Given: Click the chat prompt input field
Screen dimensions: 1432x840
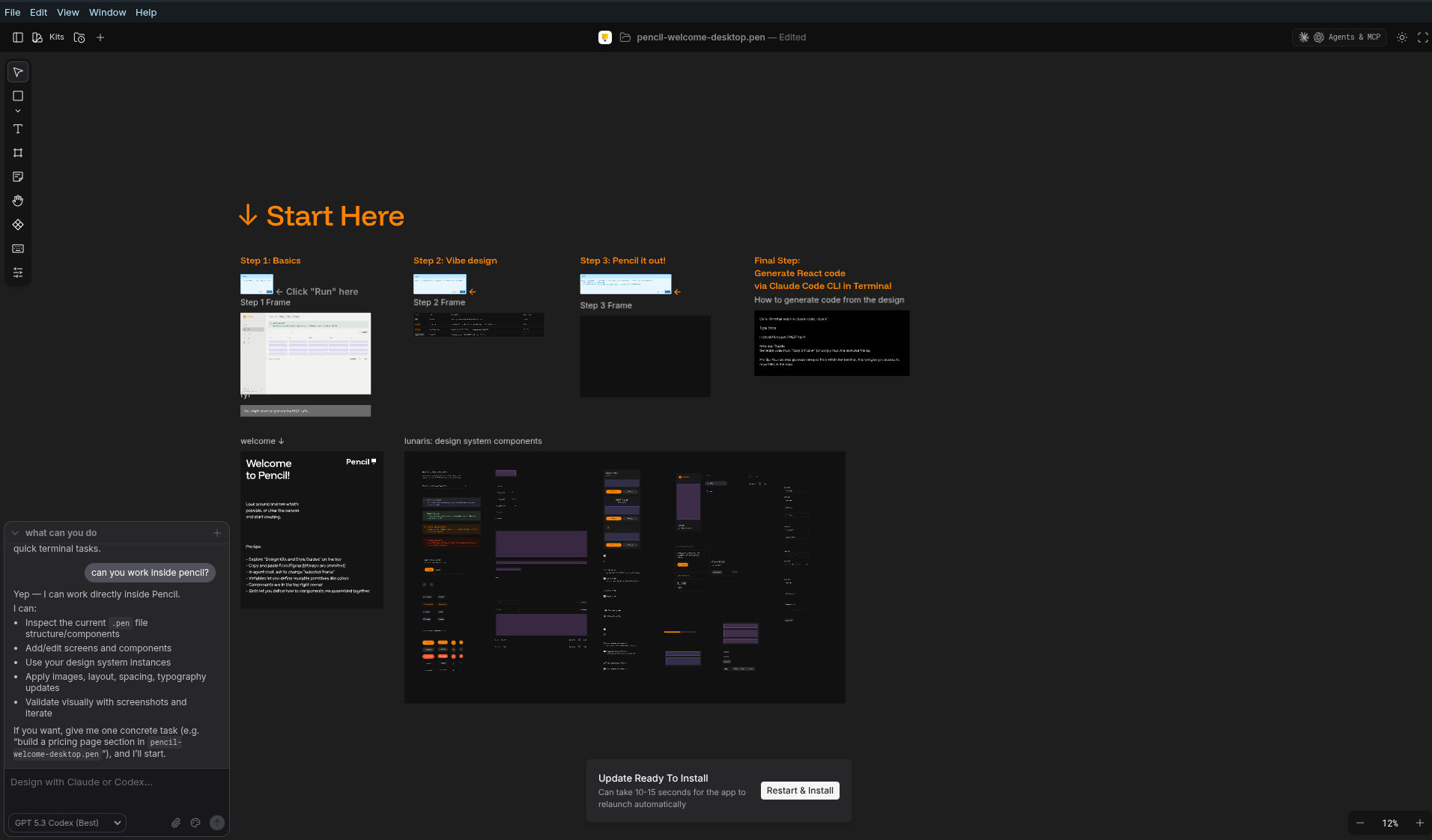Looking at the screenshot, I should [117, 782].
